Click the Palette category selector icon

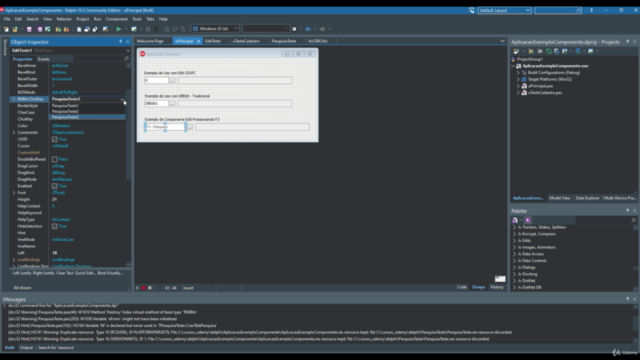[x=515, y=220]
